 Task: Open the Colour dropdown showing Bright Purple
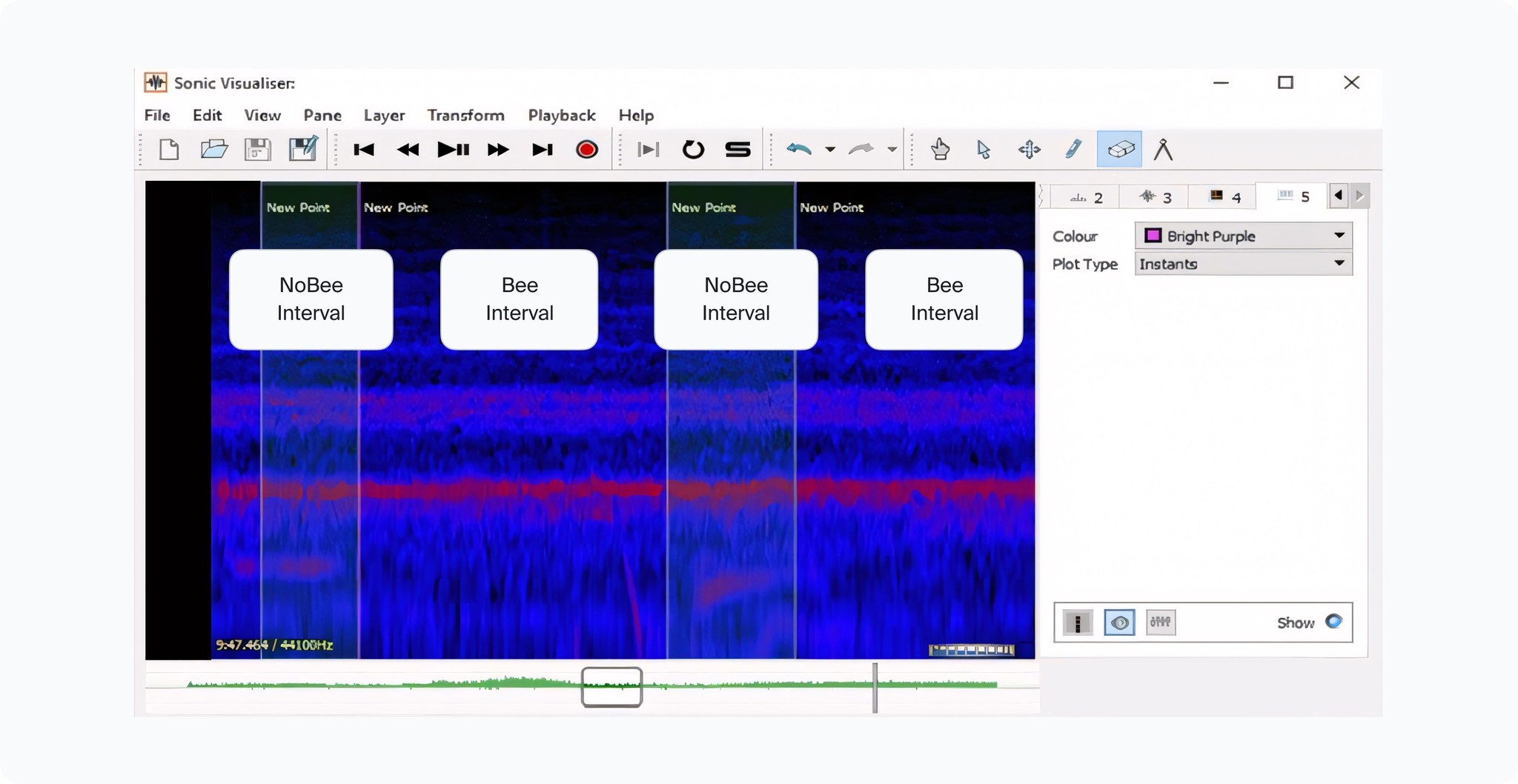1243,236
